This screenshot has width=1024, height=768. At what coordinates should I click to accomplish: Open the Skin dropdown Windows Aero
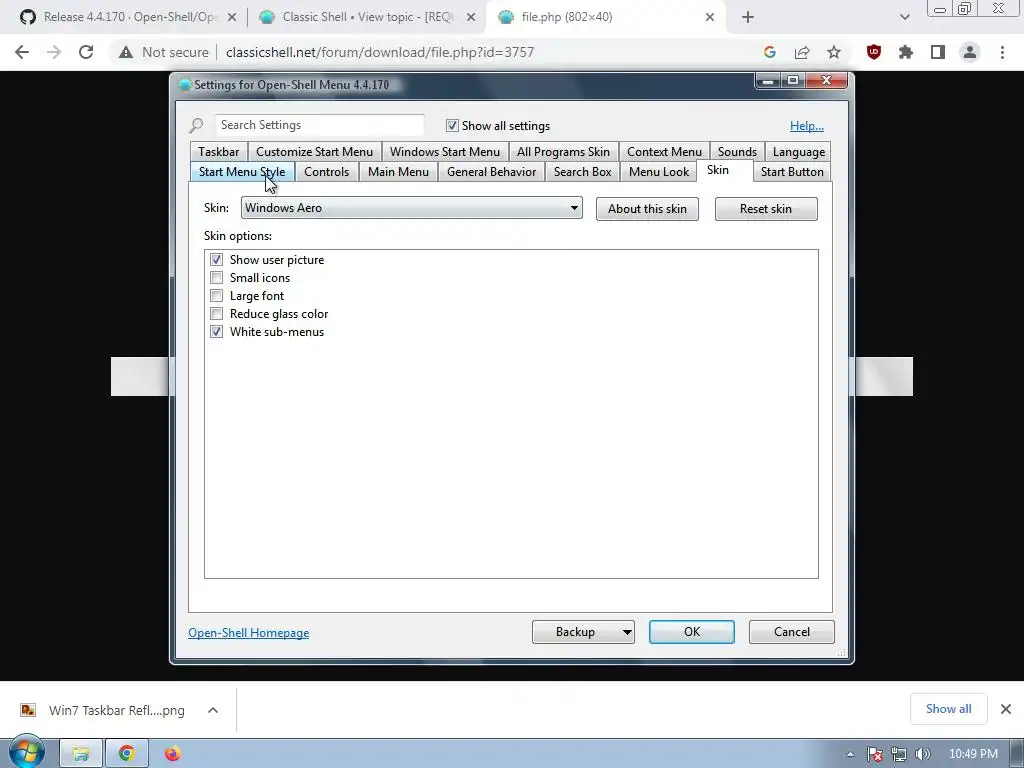click(411, 208)
